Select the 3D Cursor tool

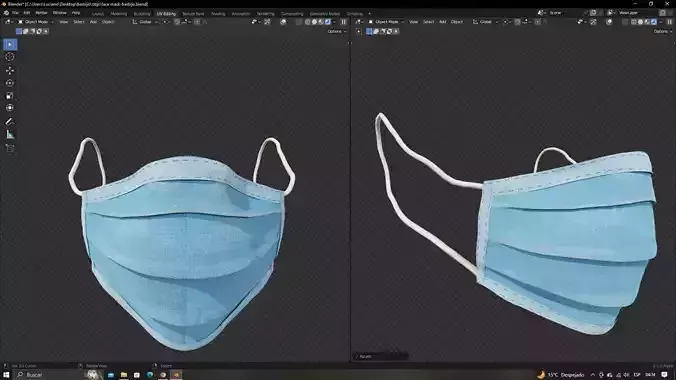tap(10, 57)
